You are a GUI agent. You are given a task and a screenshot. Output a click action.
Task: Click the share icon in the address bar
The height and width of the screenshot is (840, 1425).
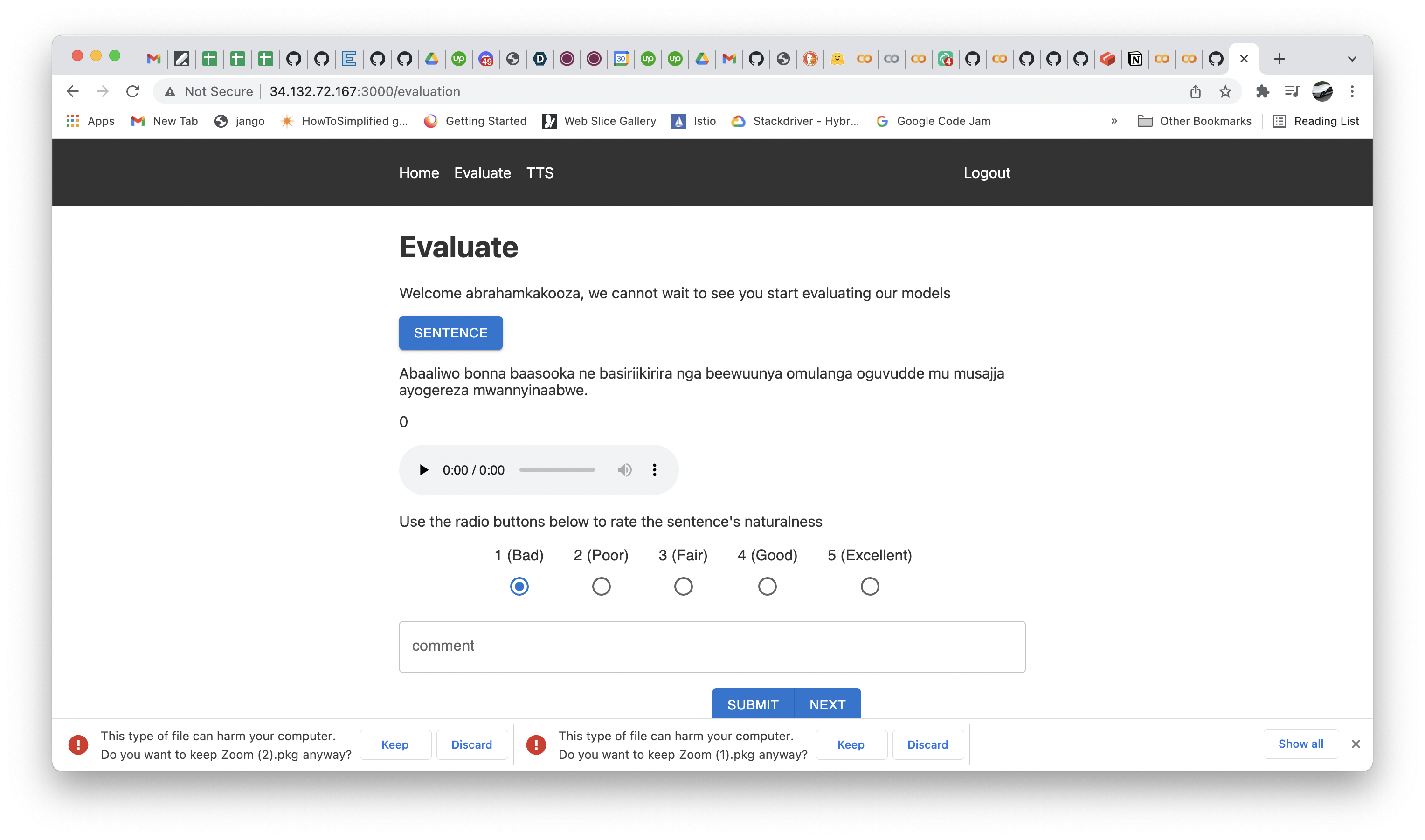coord(1195,91)
